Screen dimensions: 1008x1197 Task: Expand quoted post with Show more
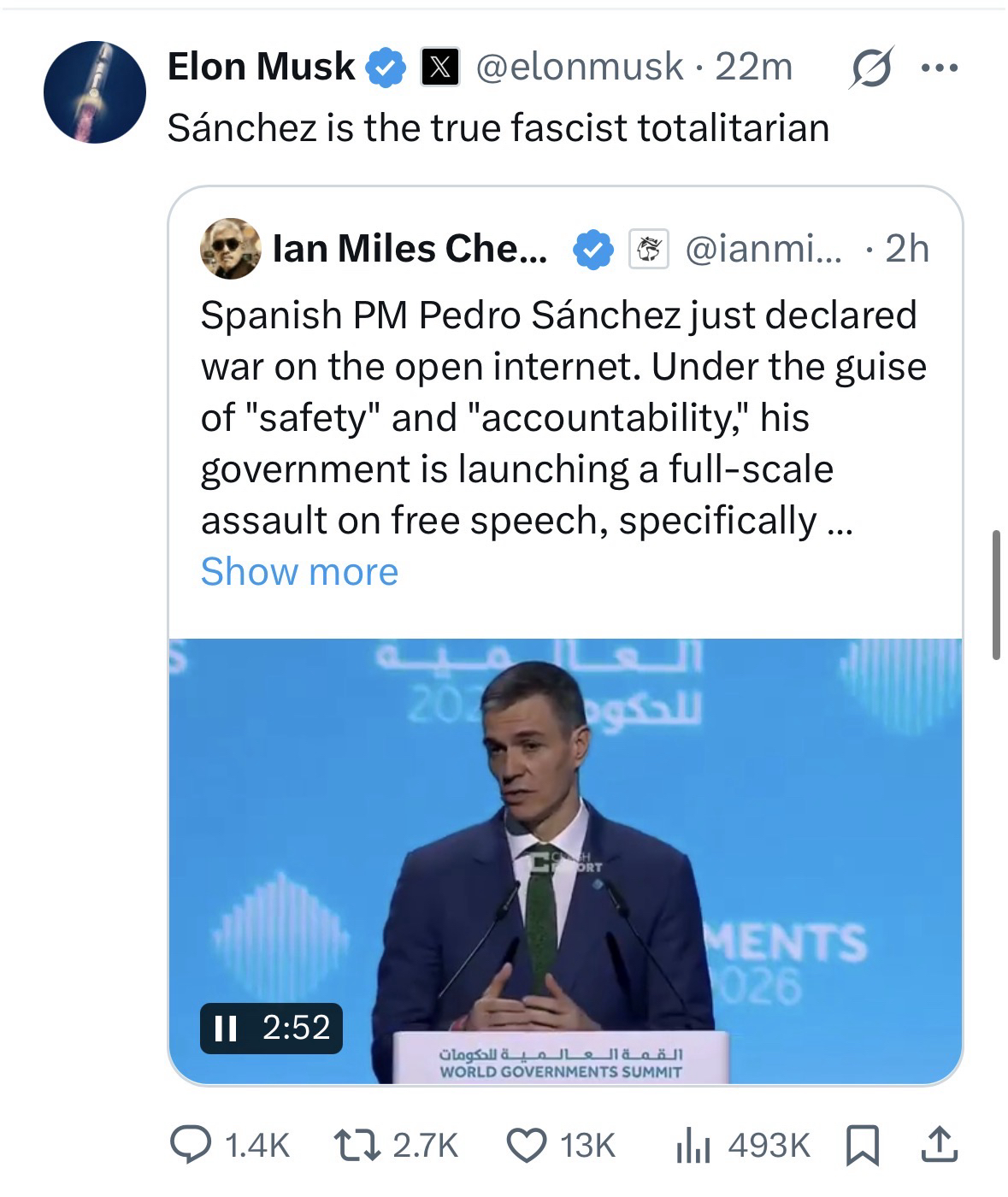tap(299, 571)
